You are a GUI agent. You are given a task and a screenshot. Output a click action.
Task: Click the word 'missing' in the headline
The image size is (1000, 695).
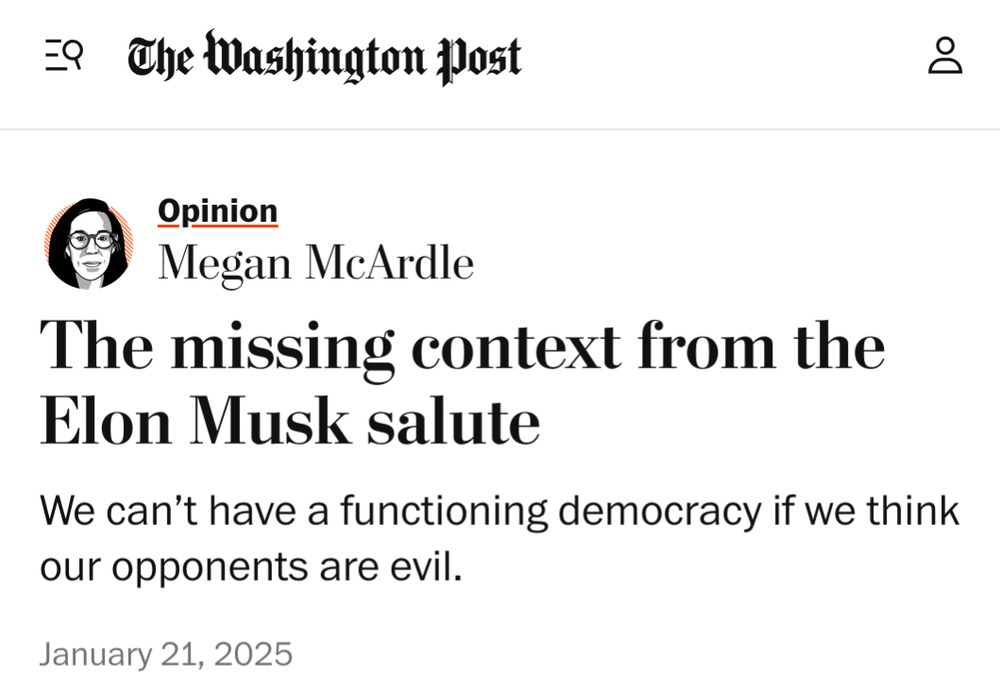pos(282,346)
